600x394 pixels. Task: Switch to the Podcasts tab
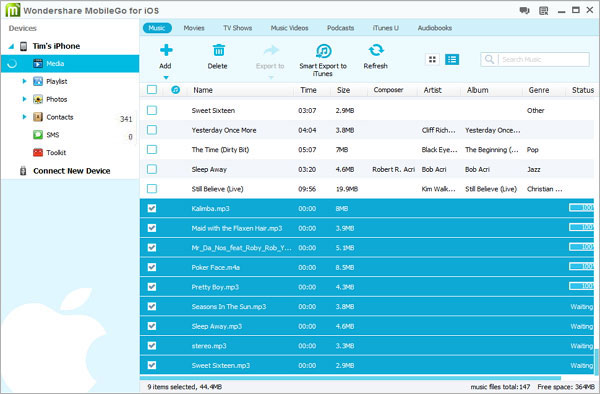pyautogui.click(x=341, y=28)
